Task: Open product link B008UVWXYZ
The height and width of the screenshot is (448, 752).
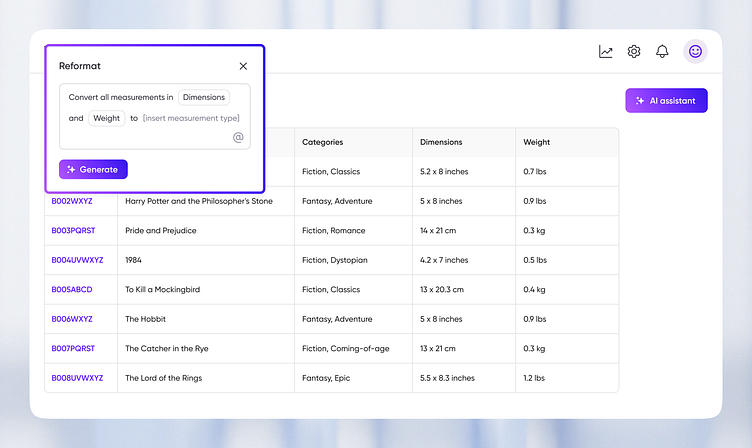Action: [78, 378]
